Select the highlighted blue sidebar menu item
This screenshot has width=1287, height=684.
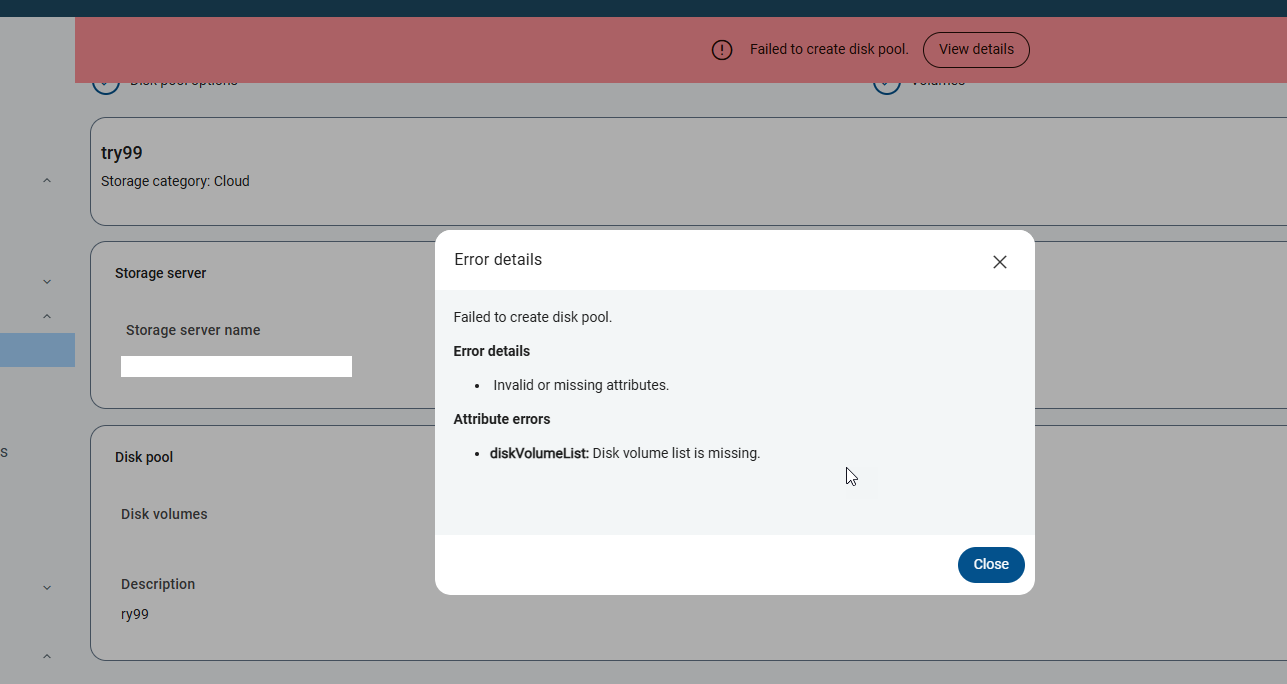pyautogui.click(x=37, y=350)
